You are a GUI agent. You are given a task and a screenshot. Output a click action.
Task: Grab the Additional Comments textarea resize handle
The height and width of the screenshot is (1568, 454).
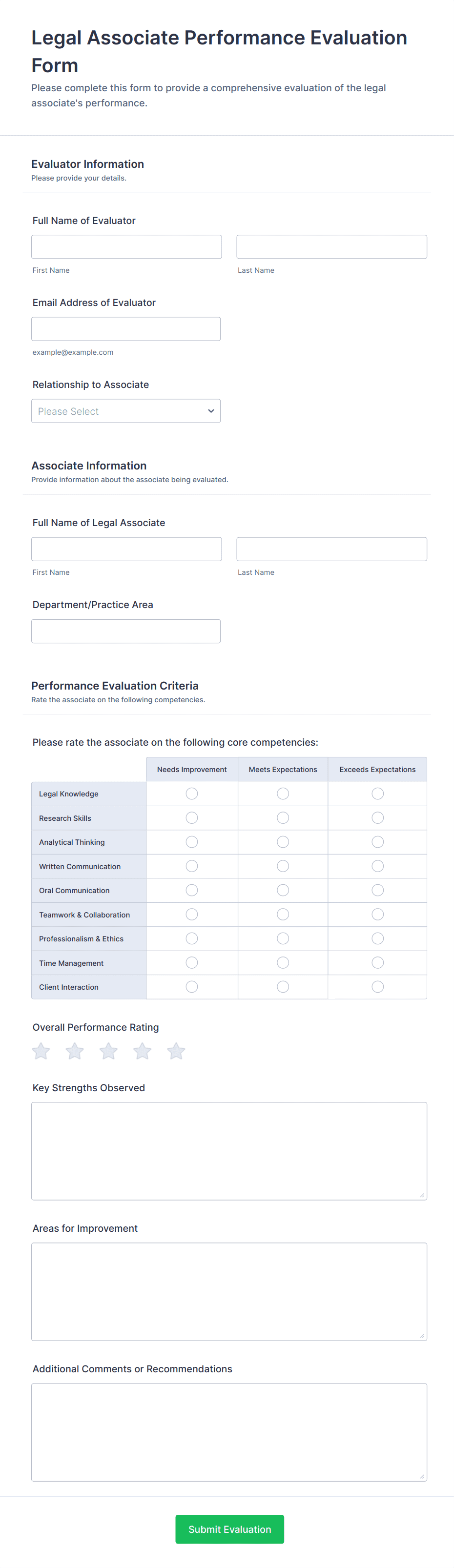422,1476
